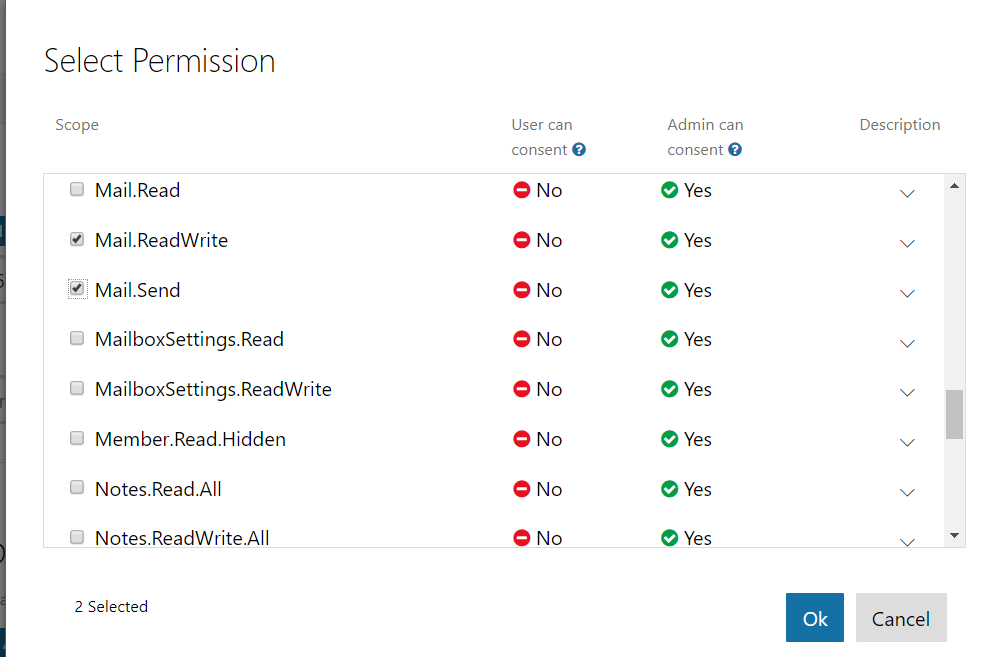
Task: Click the scroll down arrow of the list
Action: pos(955,536)
